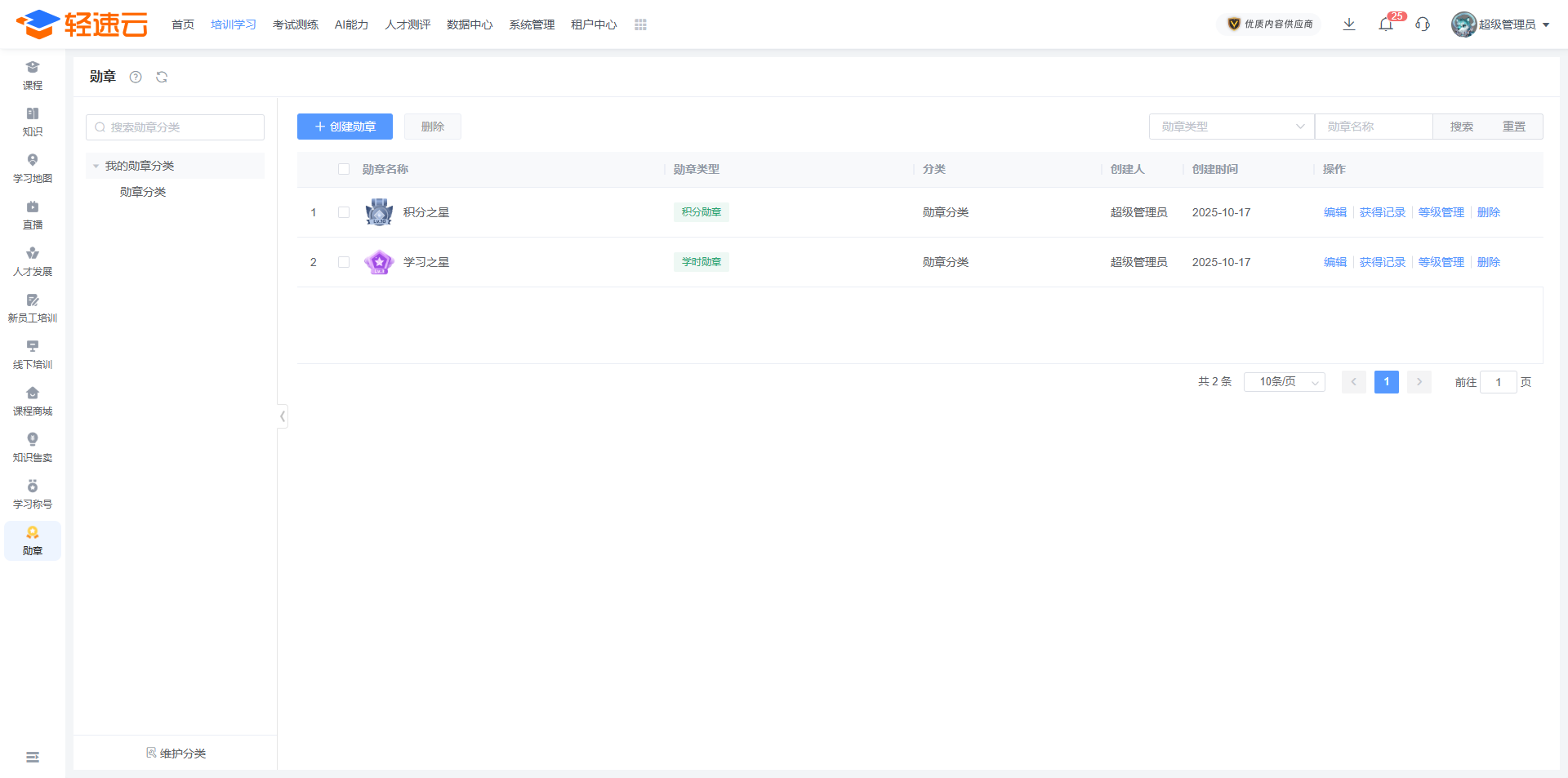
Task: Open the 数据中心 top menu
Action: pyautogui.click(x=470, y=24)
